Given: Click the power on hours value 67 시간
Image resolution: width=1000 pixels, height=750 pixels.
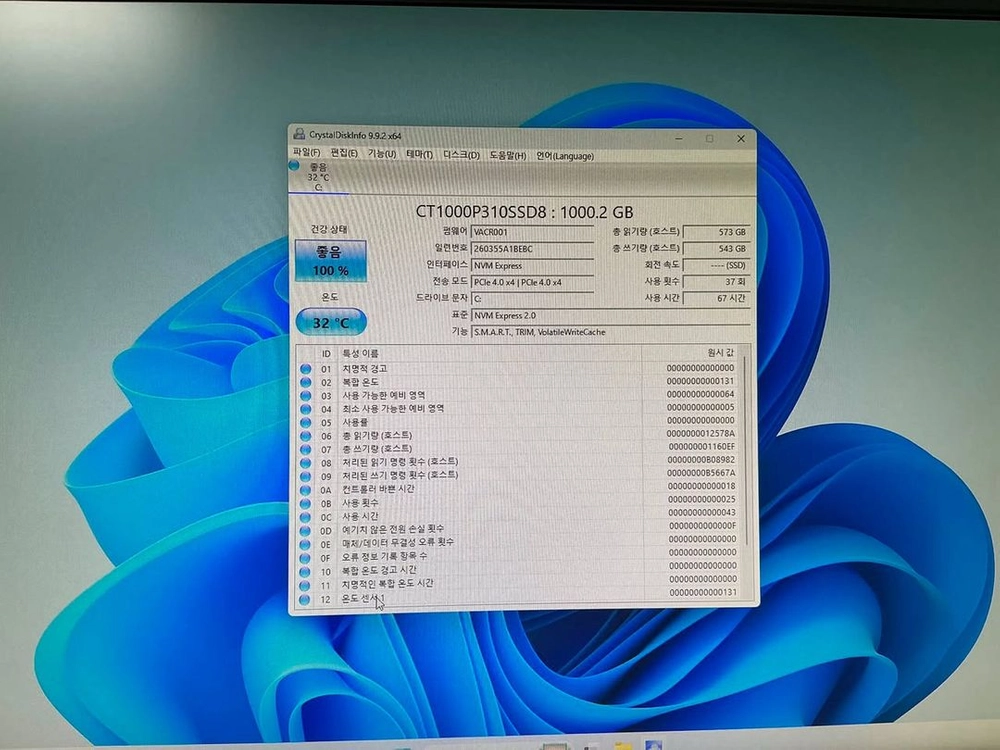Looking at the screenshot, I should pyautogui.click(x=716, y=298).
